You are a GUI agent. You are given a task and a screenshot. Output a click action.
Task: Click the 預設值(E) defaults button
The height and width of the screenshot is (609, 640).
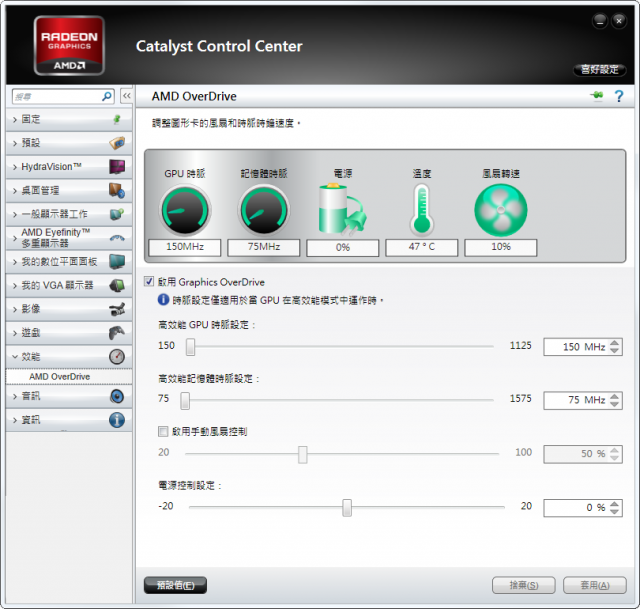click(x=176, y=585)
